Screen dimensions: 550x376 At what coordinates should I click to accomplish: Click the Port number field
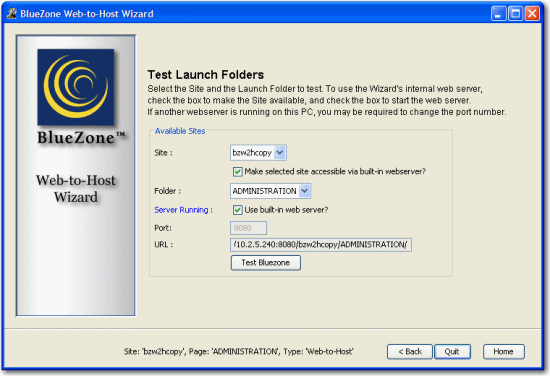pyautogui.click(x=248, y=228)
